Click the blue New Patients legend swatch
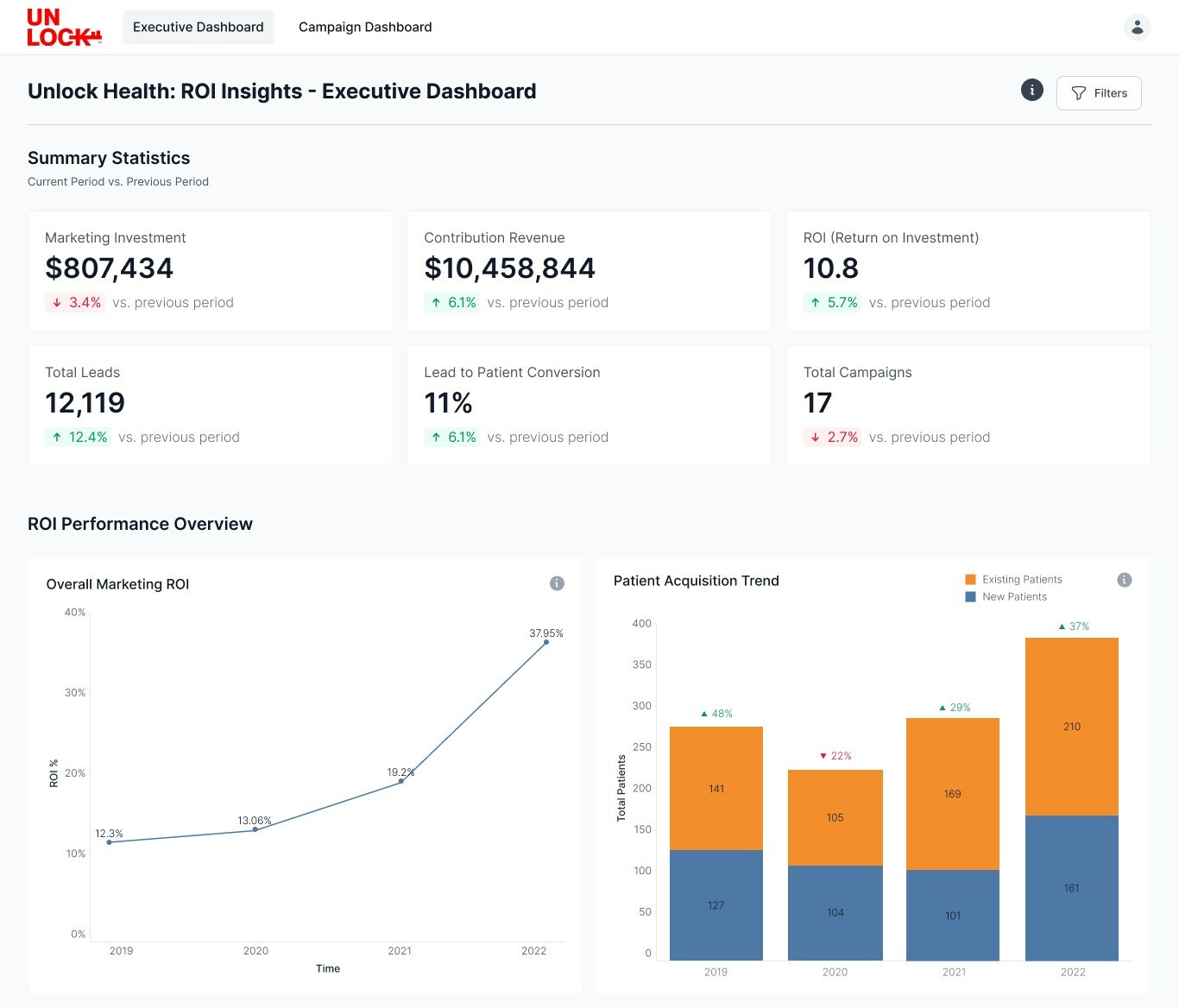 [970, 596]
